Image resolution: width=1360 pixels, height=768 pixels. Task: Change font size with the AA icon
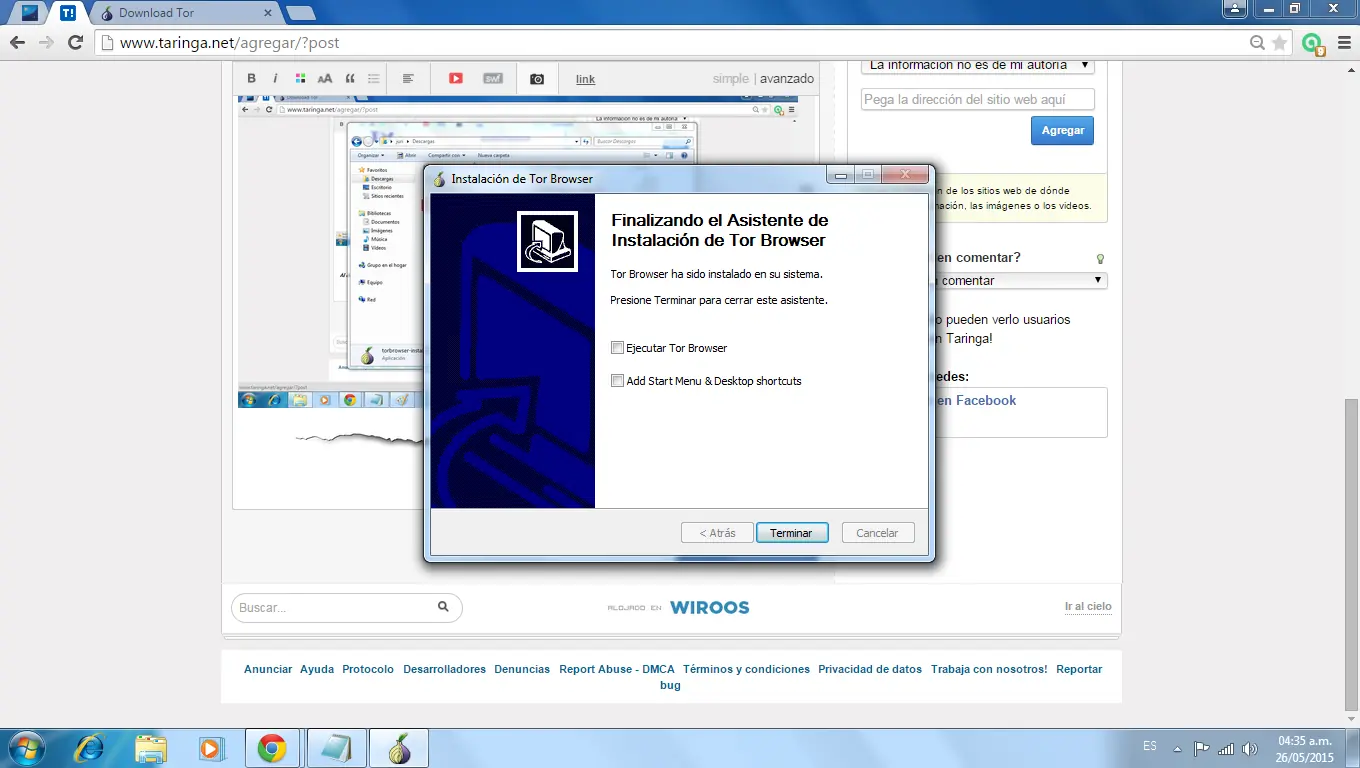click(x=325, y=78)
